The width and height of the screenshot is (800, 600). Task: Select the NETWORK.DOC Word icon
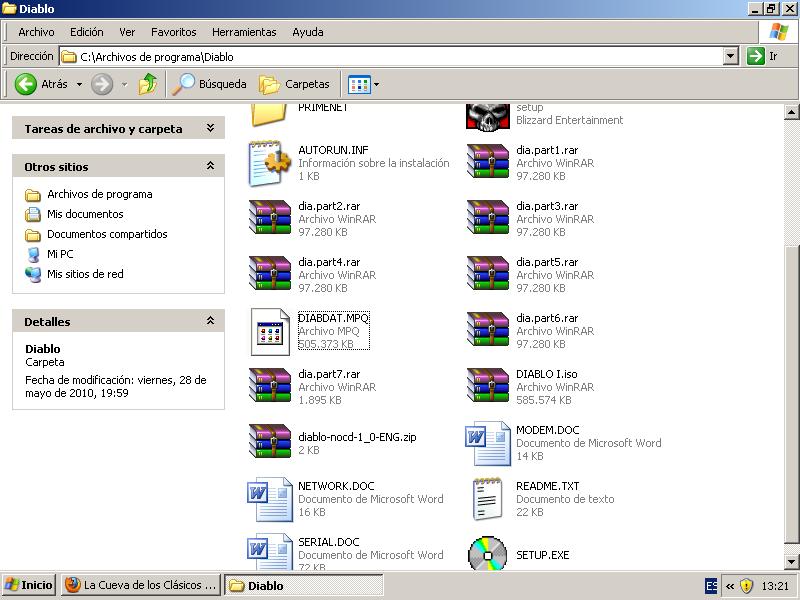coord(269,499)
